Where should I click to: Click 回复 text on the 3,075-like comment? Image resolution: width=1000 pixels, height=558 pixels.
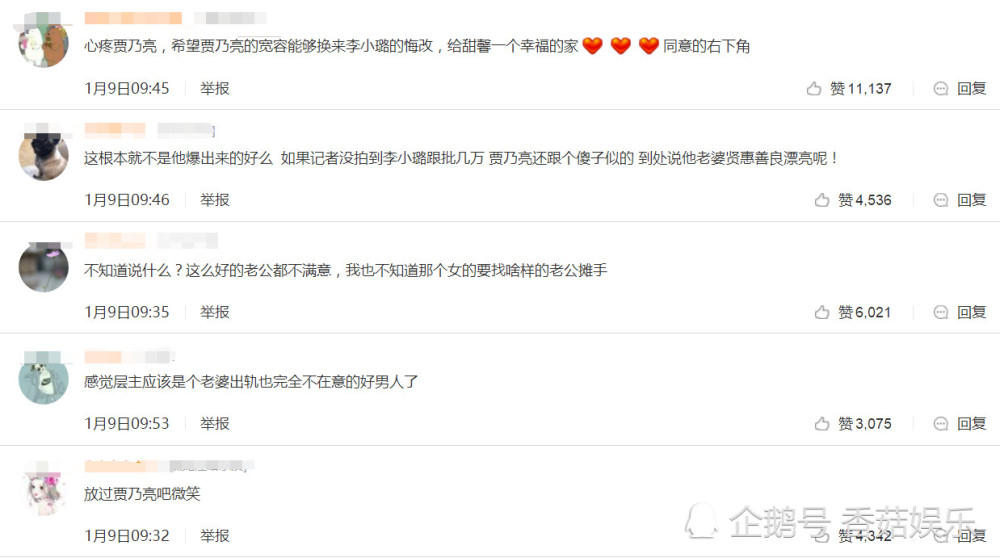(971, 423)
